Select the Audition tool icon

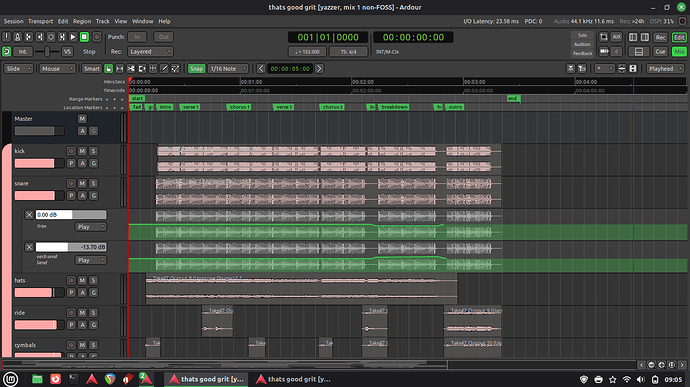tap(142, 69)
